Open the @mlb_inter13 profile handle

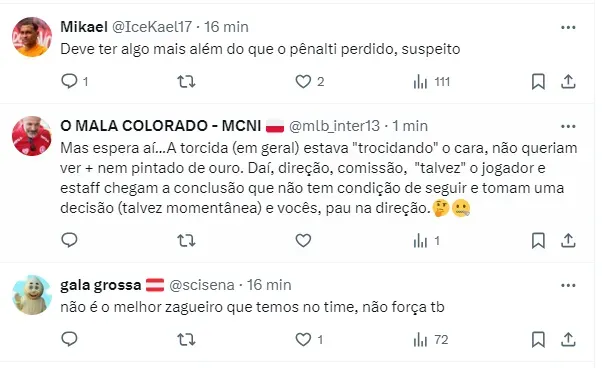334,126
